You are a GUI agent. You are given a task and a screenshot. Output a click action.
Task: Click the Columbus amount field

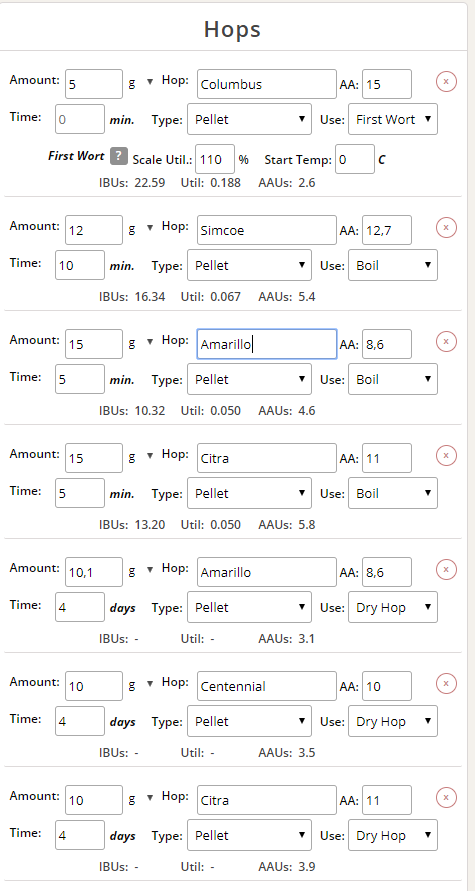coord(94,84)
